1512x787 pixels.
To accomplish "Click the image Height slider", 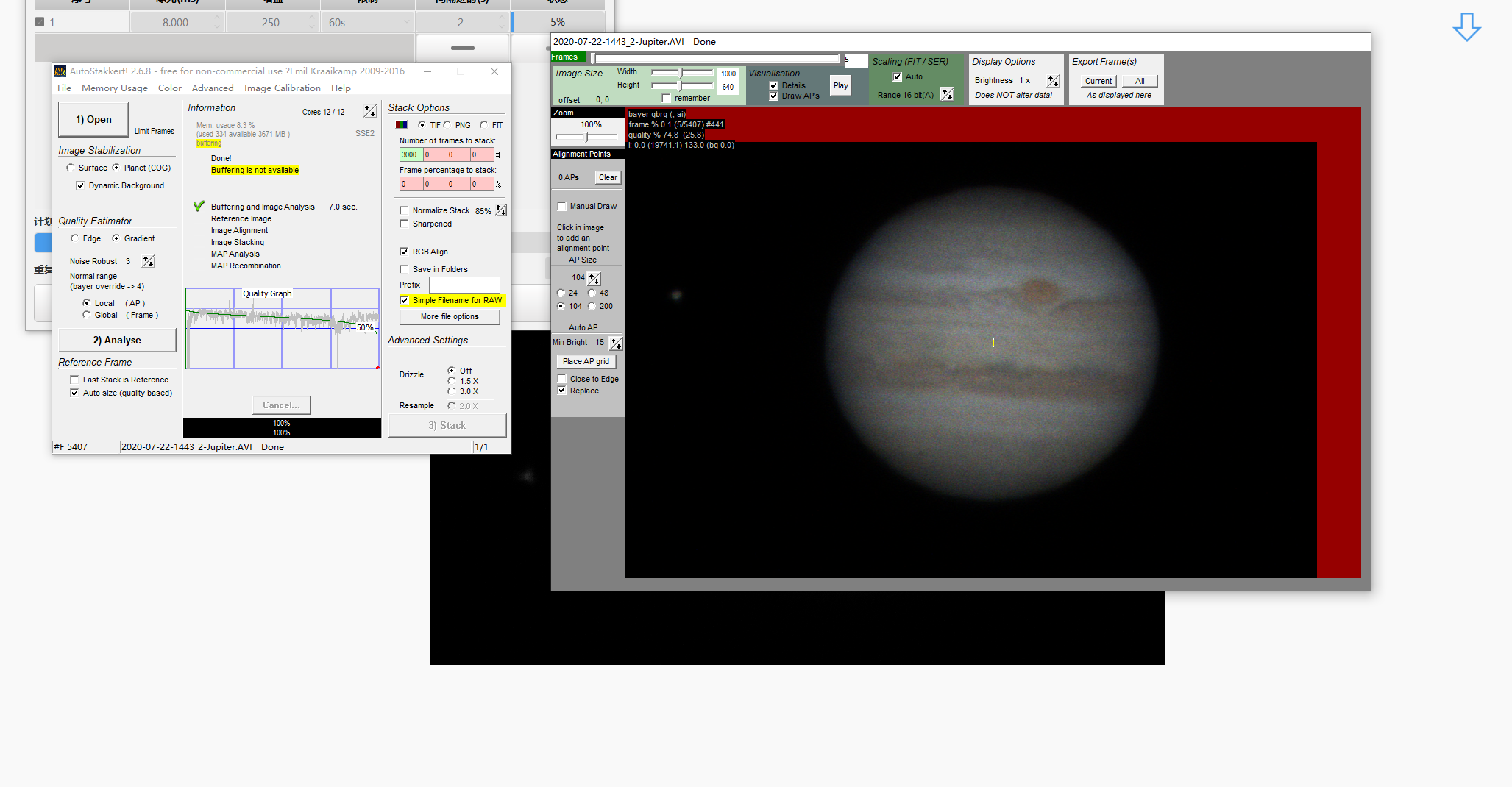I will (x=682, y=85).
